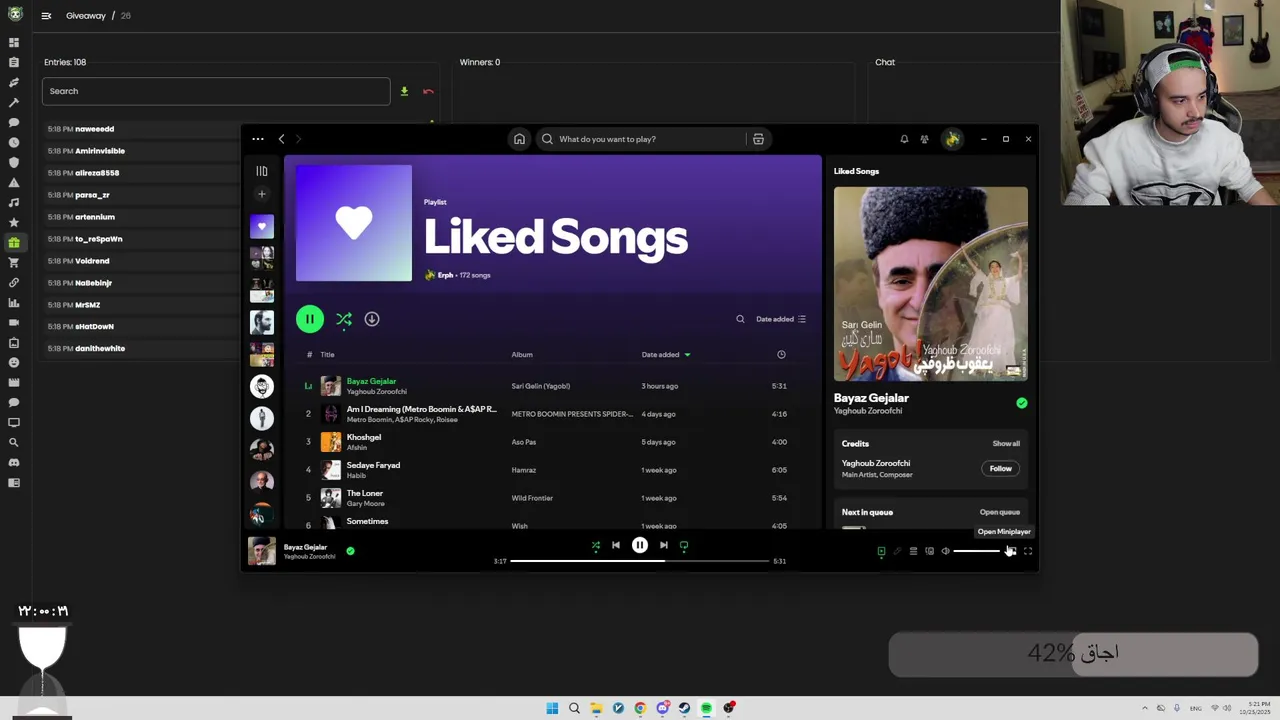The image size is (1280, 720).
Task: Open dashboard icon in Giveaway sidebar
Action: click(x=14, y=42)
